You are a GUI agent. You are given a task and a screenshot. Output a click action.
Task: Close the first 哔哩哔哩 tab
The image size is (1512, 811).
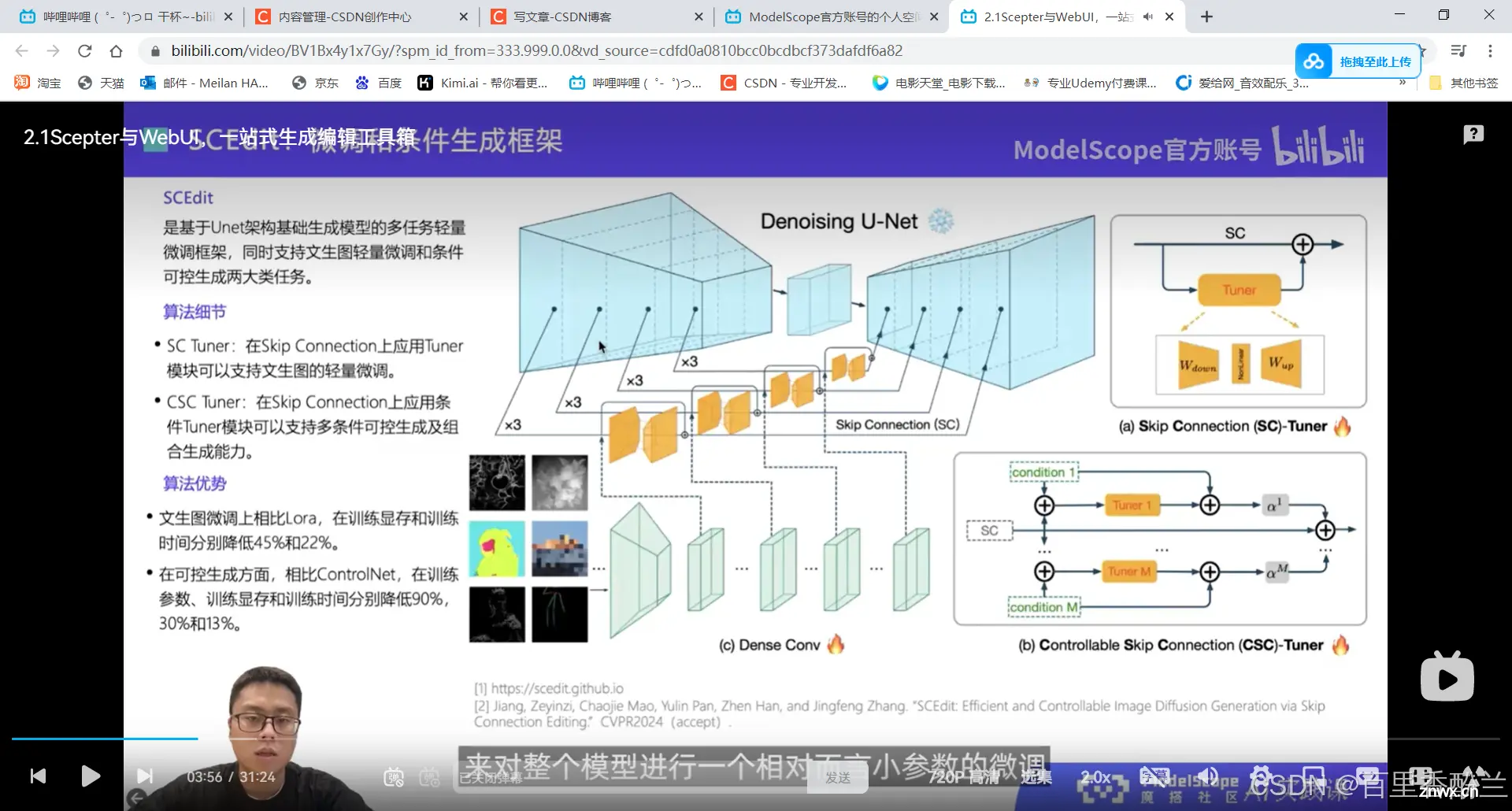(228, 17)
